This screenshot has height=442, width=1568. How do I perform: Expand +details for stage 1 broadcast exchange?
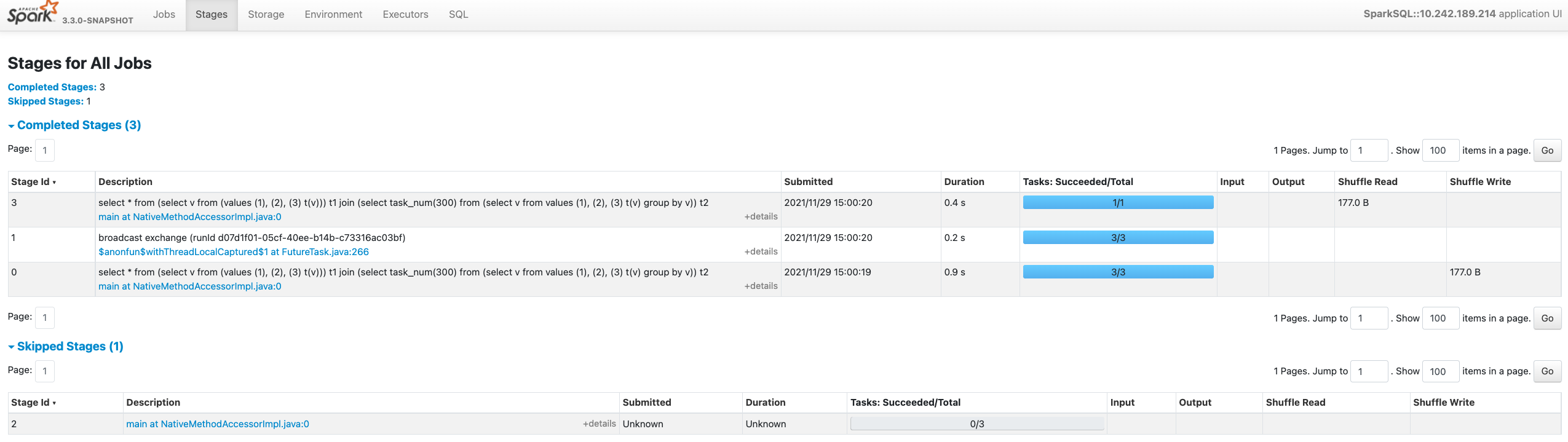[x=761, y=251]
